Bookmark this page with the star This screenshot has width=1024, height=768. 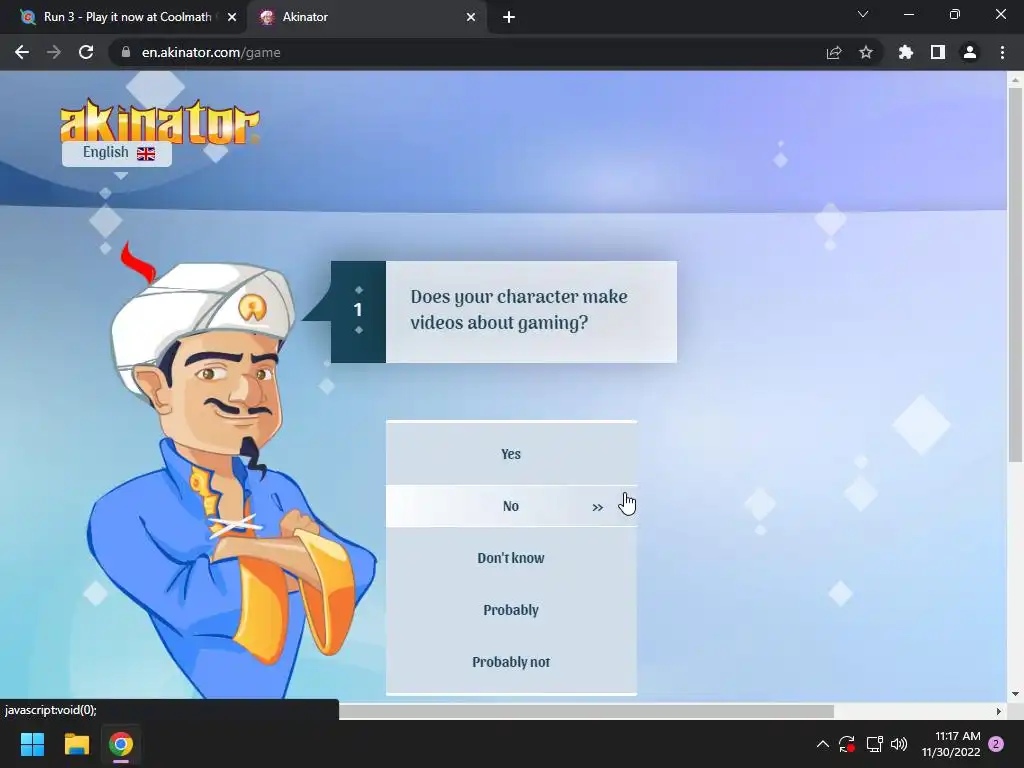coord(866,52)
